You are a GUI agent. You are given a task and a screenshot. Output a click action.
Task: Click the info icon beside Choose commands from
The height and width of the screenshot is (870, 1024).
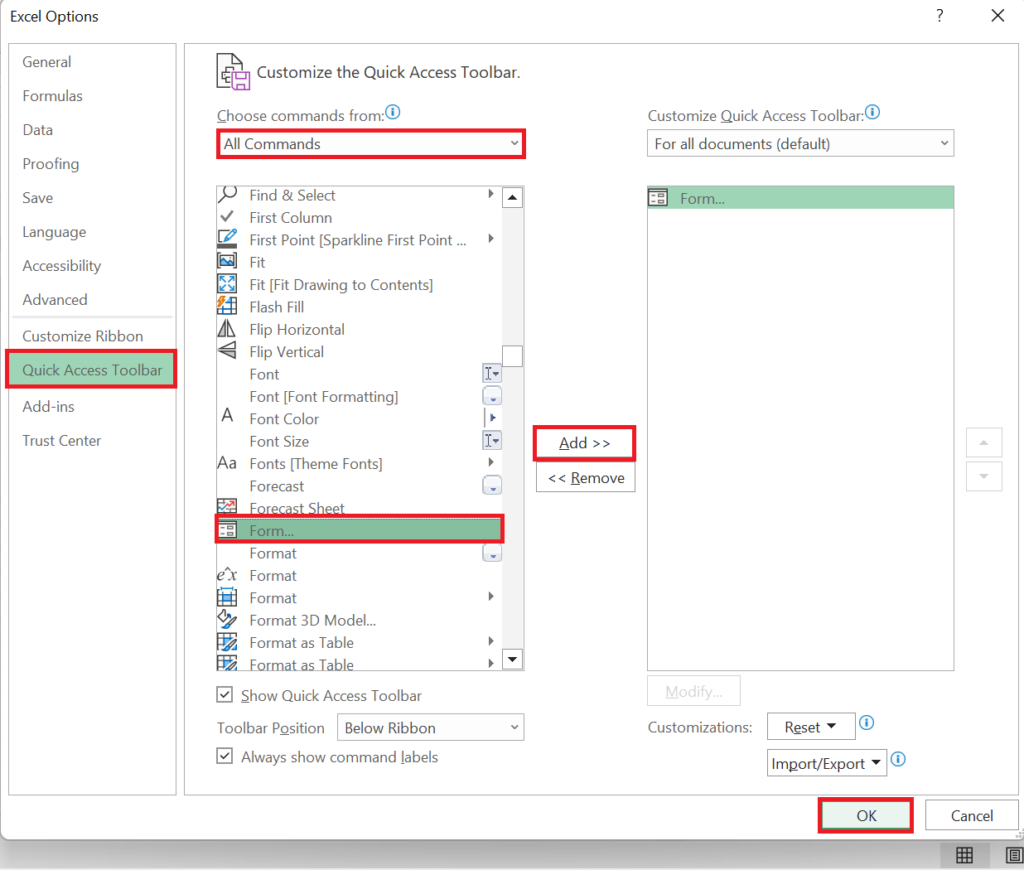(x=392, y=113)
